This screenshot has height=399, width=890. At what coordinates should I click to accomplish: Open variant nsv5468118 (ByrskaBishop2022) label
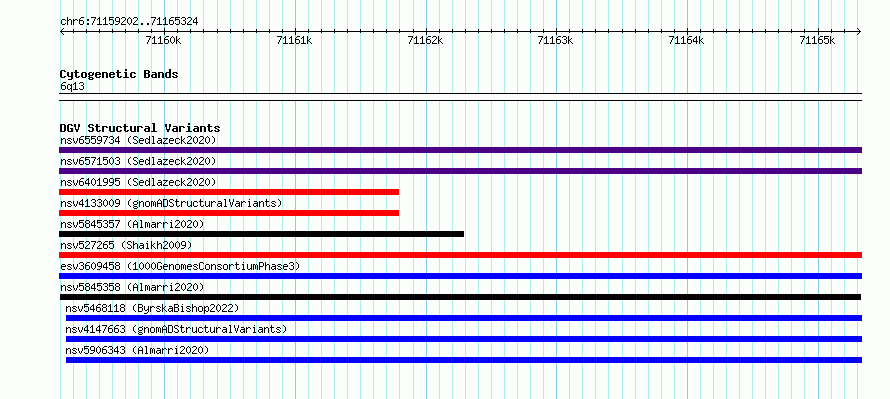(x=152, y=308)
